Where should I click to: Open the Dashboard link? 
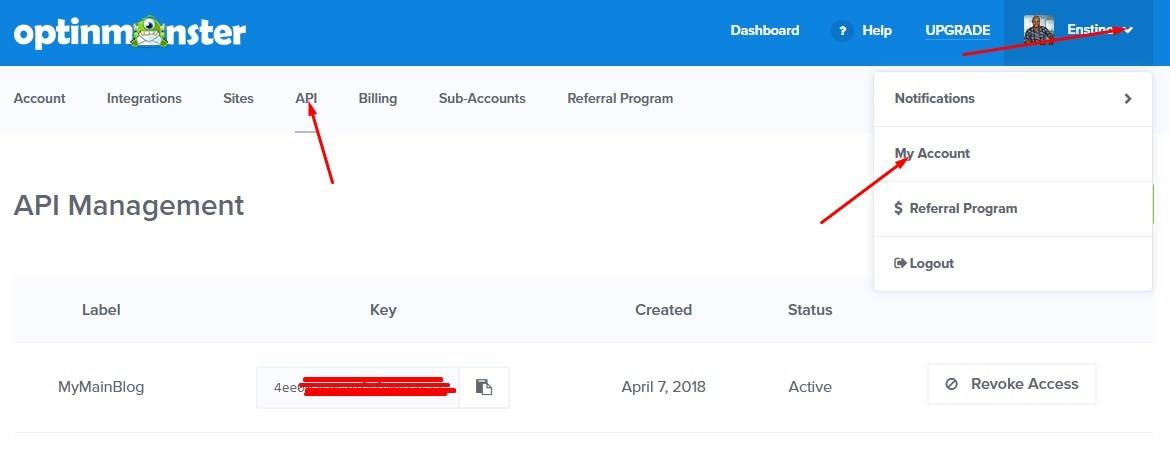765,30
